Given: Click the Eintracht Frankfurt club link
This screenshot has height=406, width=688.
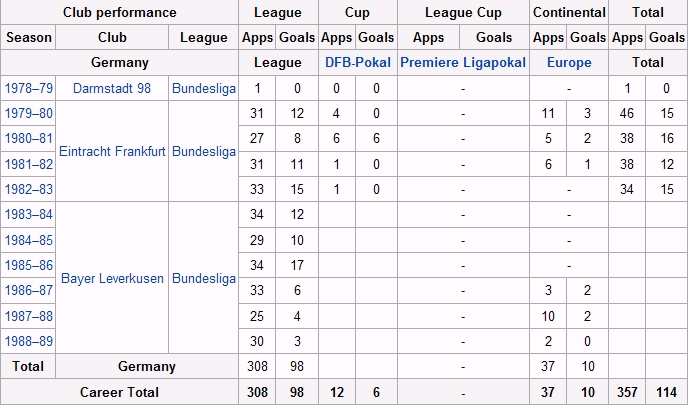Looking at the screenshot, I should point(112,152).
